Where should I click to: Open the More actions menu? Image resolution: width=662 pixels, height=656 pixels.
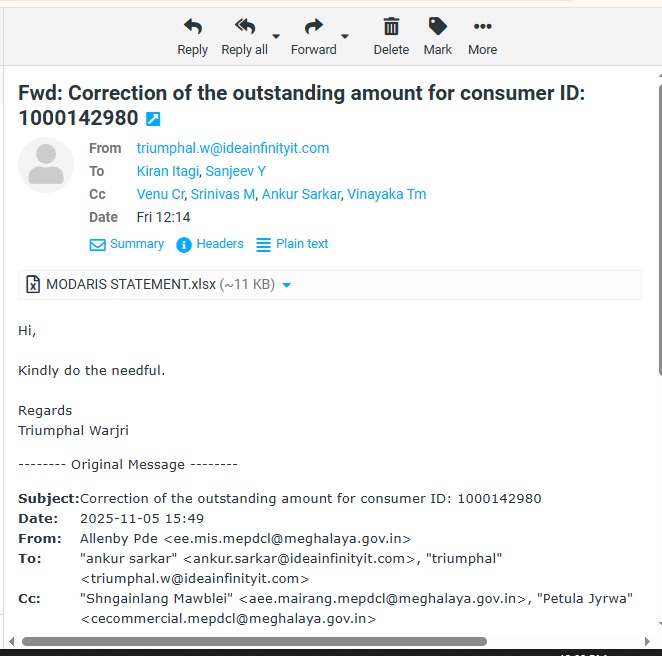482,27
